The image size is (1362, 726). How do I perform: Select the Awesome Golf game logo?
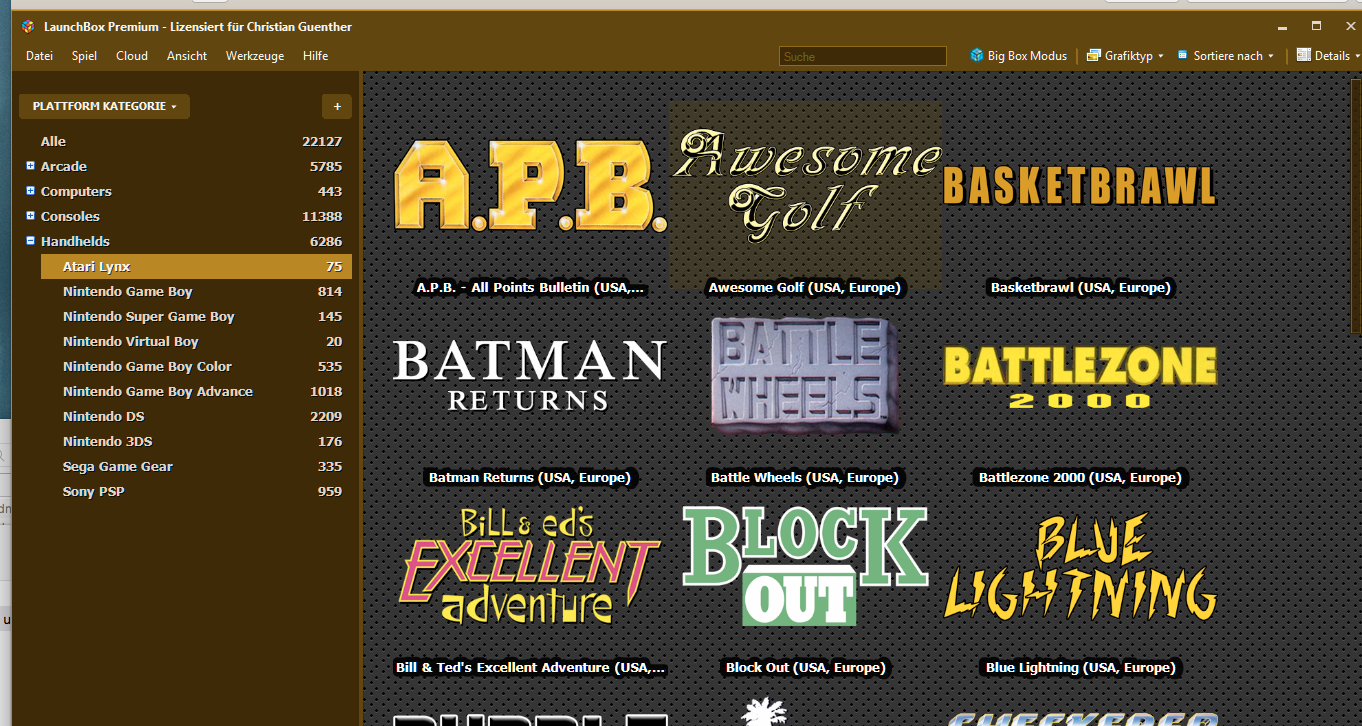coord(805,186)
